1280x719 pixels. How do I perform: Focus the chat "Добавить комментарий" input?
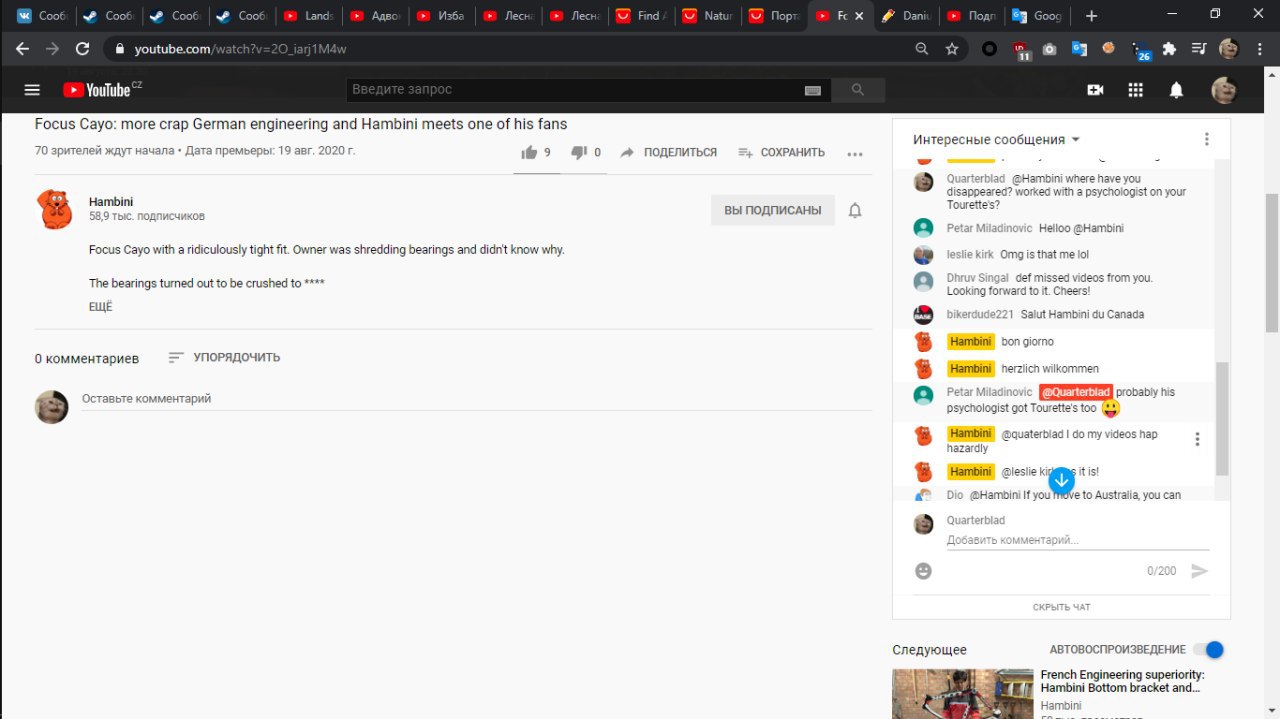click(x=1078, y=540)
